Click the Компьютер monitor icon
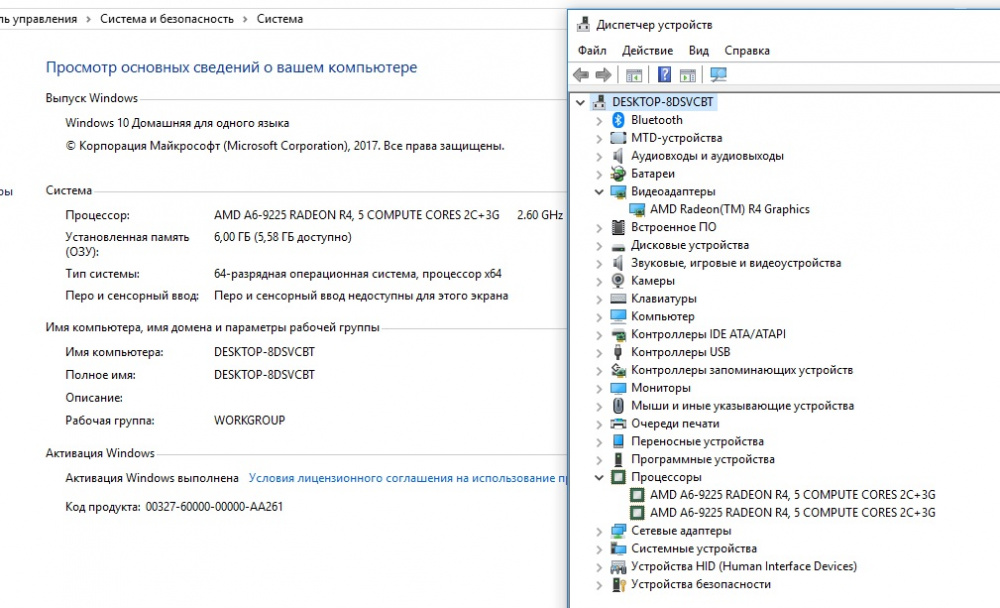This screenshot has width=1000, height=608. (618, 316)
